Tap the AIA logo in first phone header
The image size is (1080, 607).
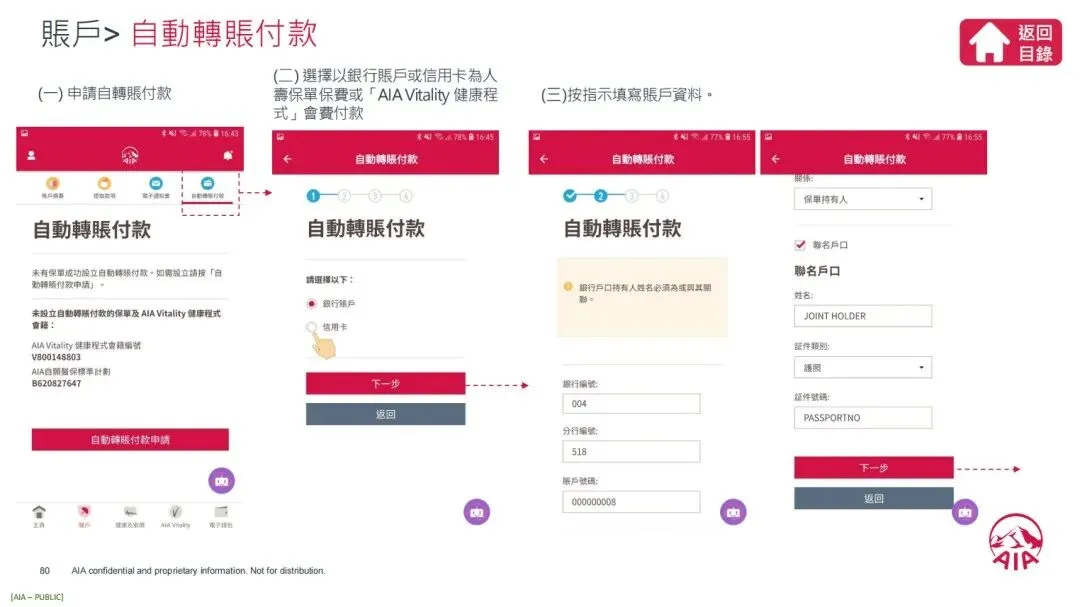[129, 156]
